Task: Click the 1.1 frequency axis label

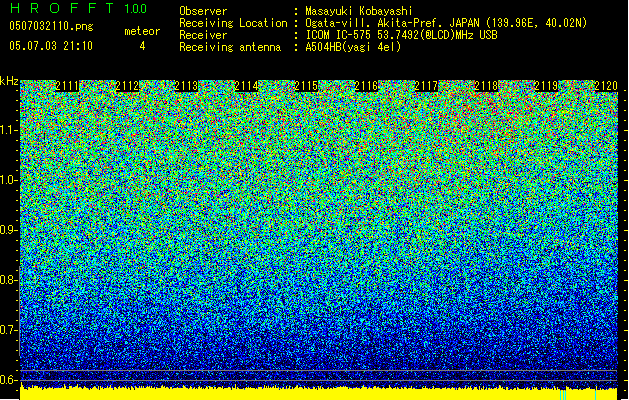Action: [9, 130]
